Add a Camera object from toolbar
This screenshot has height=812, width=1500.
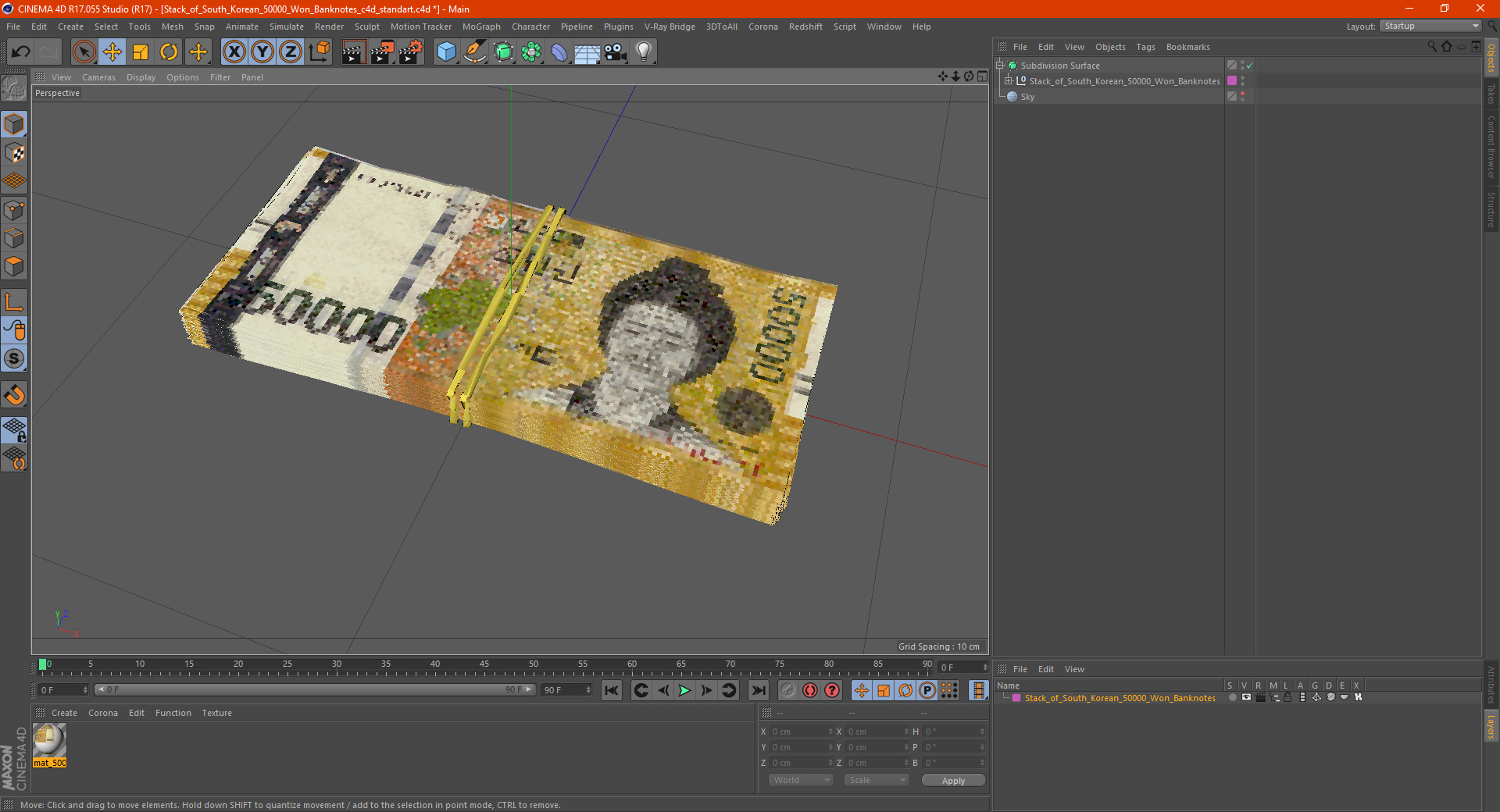[x=616, y=52]
